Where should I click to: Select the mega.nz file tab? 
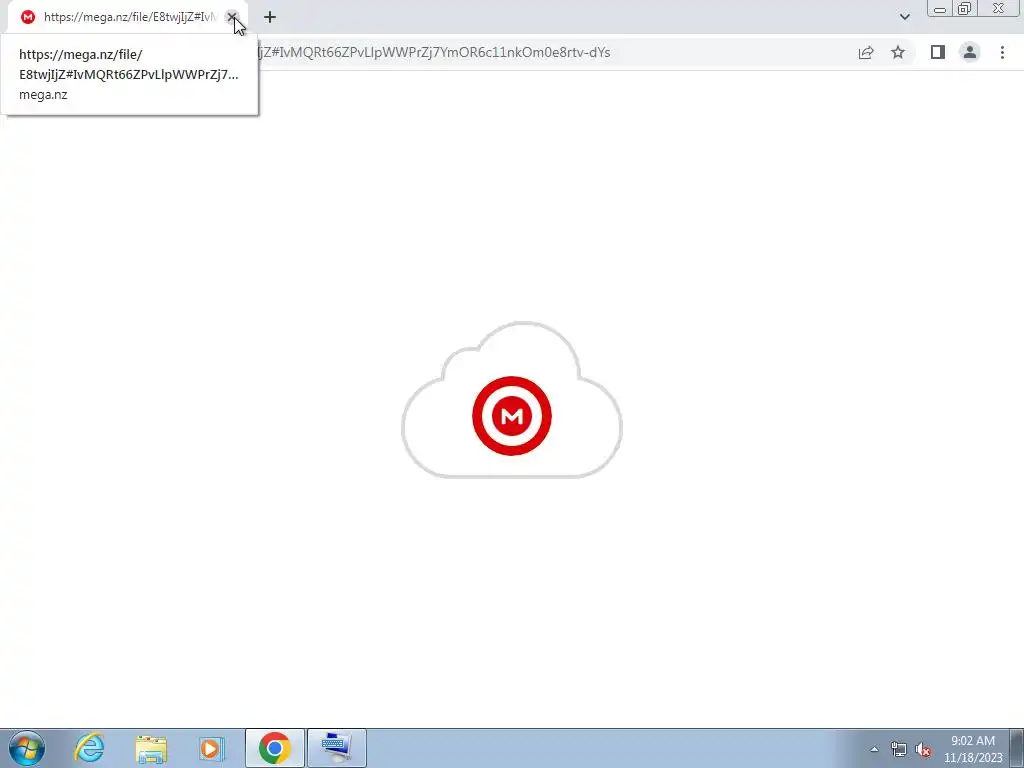pyautogui.click(x=127, y=17)
